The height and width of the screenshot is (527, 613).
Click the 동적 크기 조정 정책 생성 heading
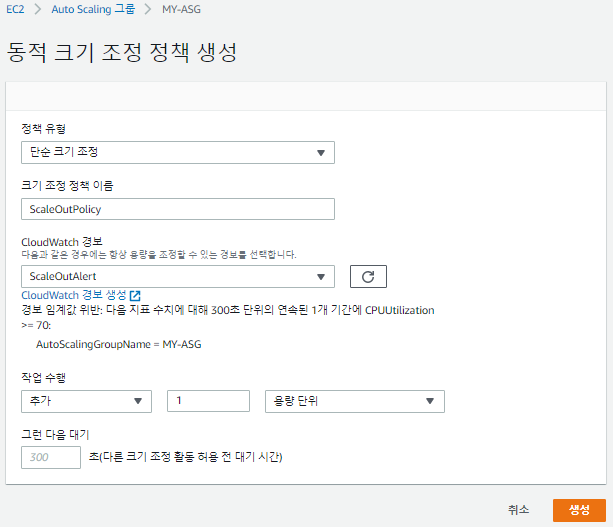(x=122, y=52)
